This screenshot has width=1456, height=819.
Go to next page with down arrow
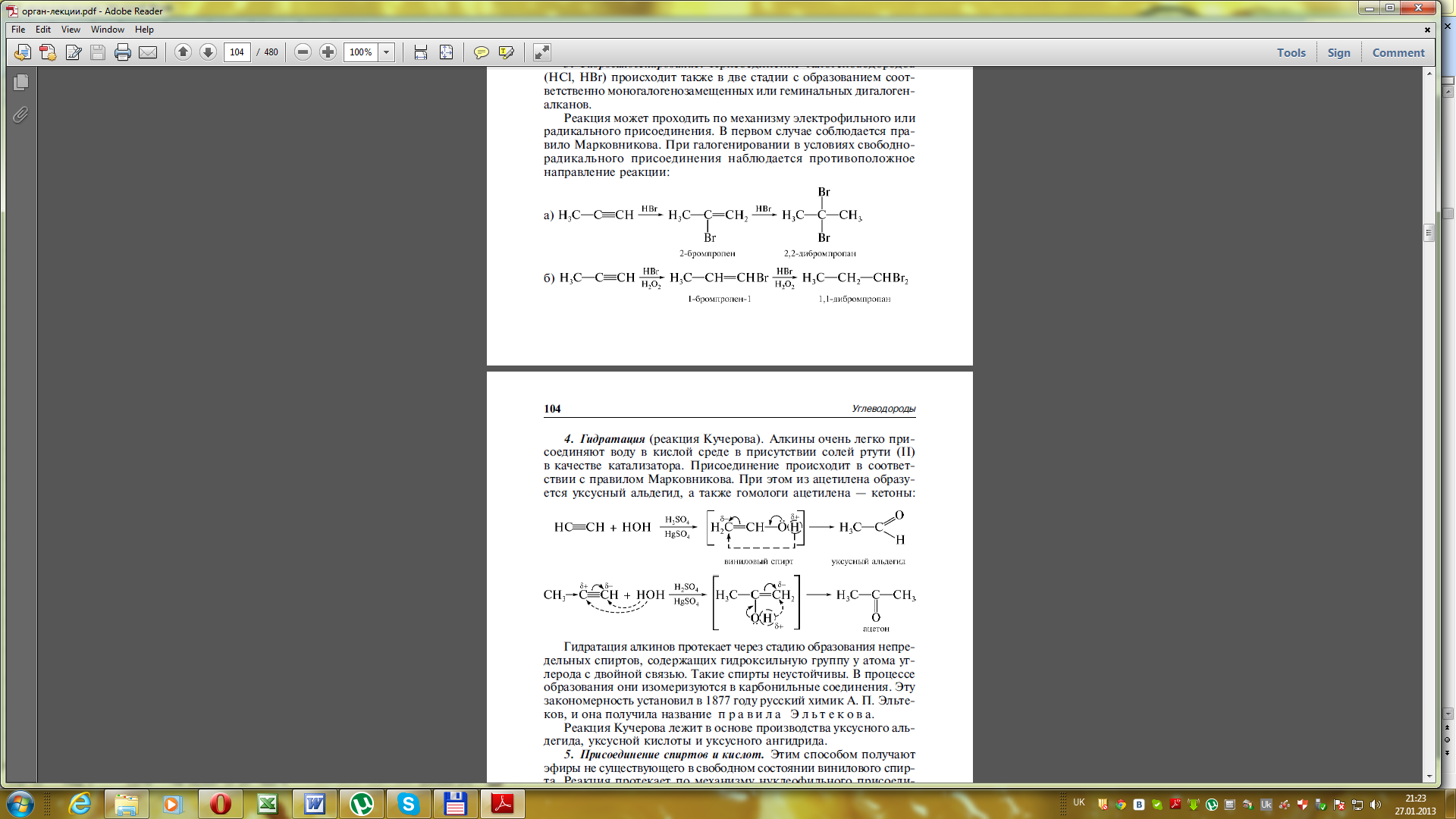(208, 52)
